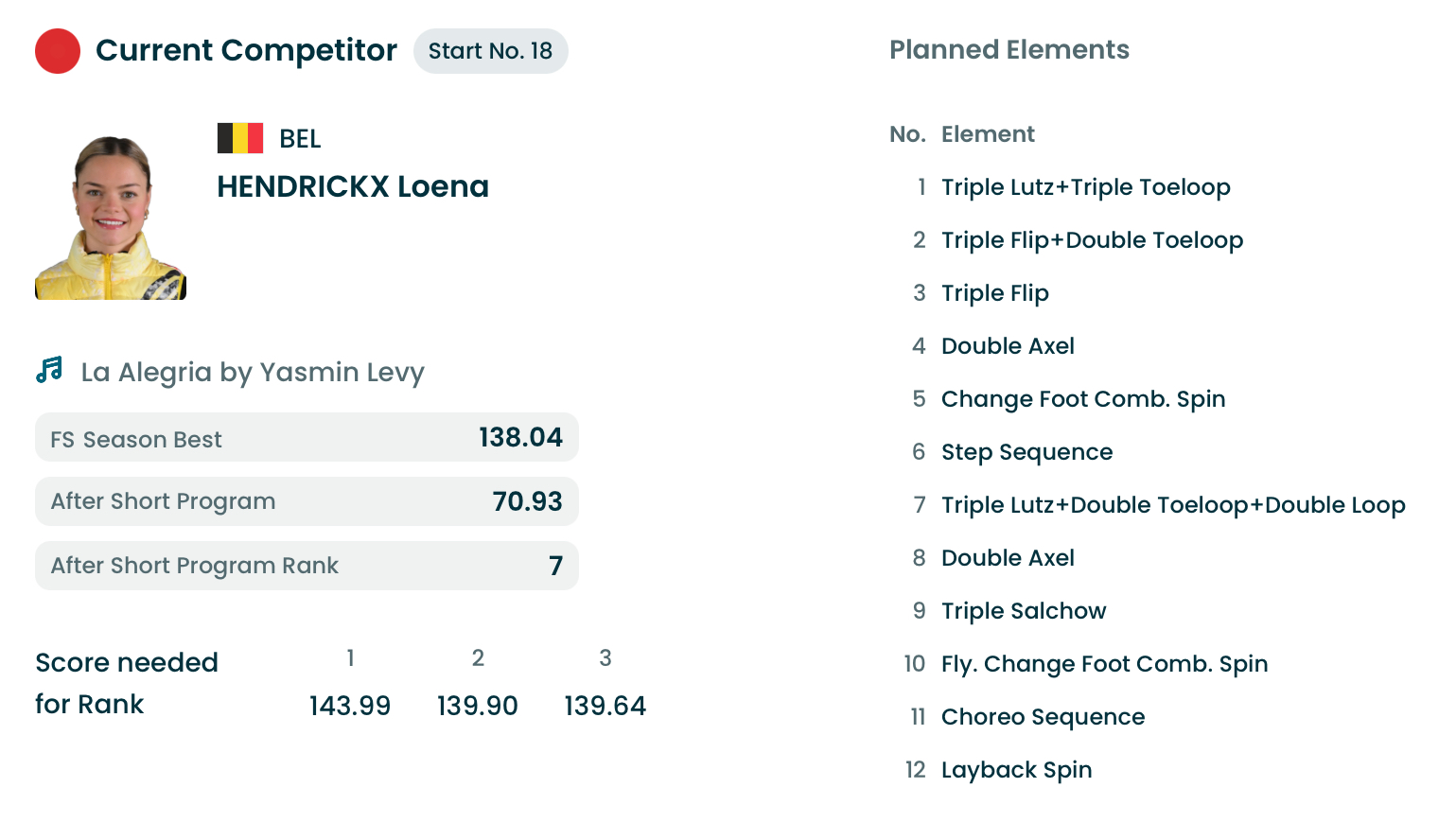Click the competitor's portrait photo
Image resolution: width=1456 pixels, height=840 pixels.
(x=111, y=219)
